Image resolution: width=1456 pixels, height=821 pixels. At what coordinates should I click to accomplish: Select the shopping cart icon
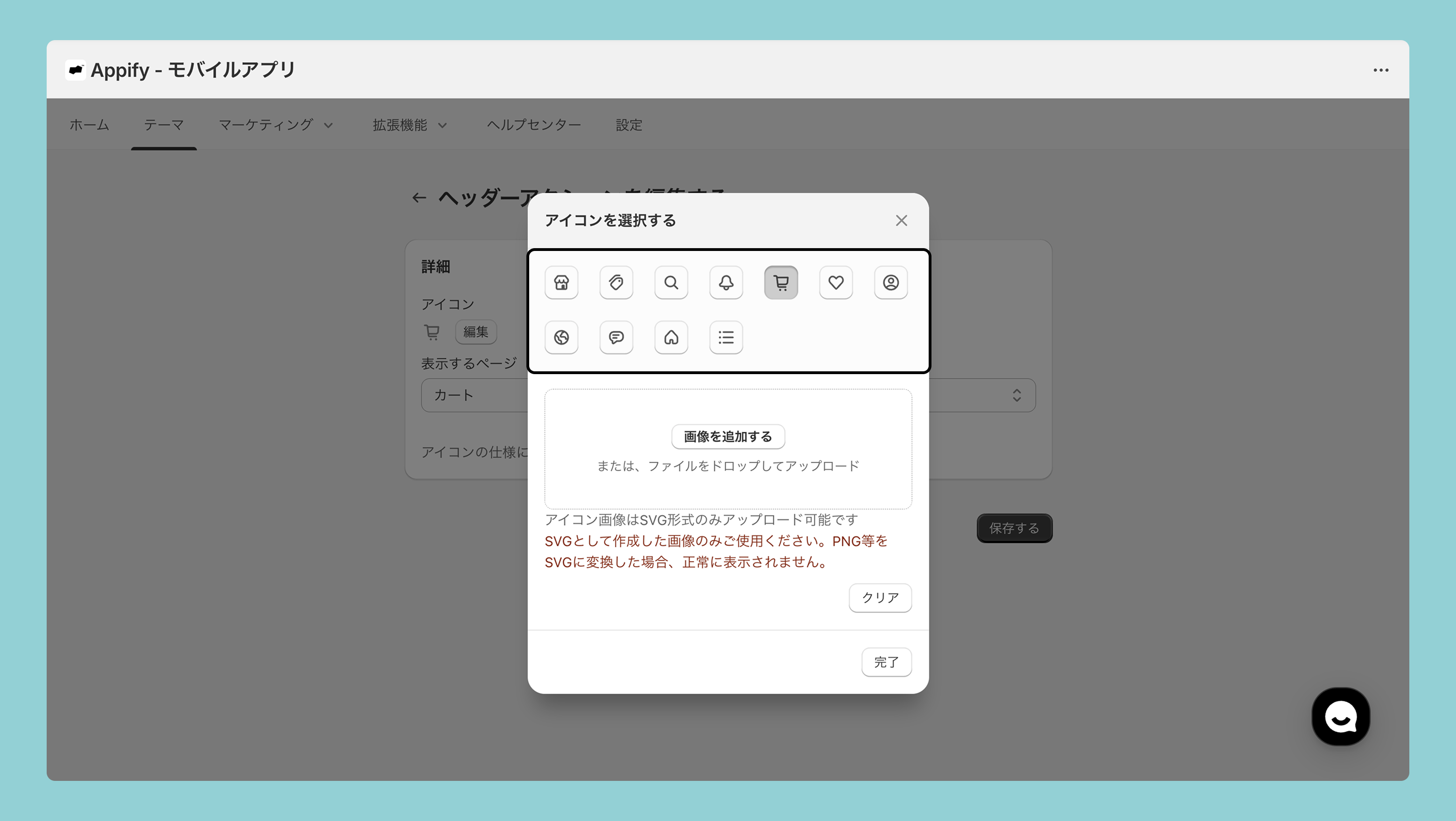[781, 283]
